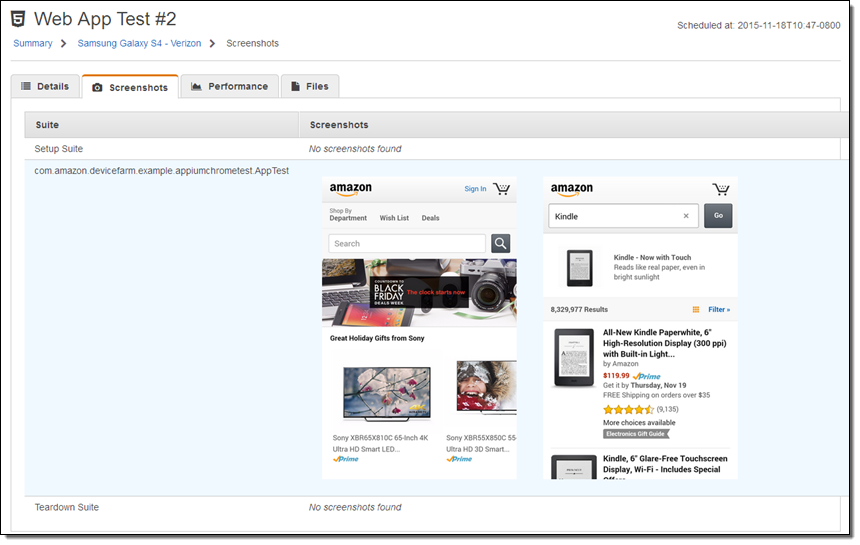Click the Amazon logo in first screenshot

tap(350, 189)
